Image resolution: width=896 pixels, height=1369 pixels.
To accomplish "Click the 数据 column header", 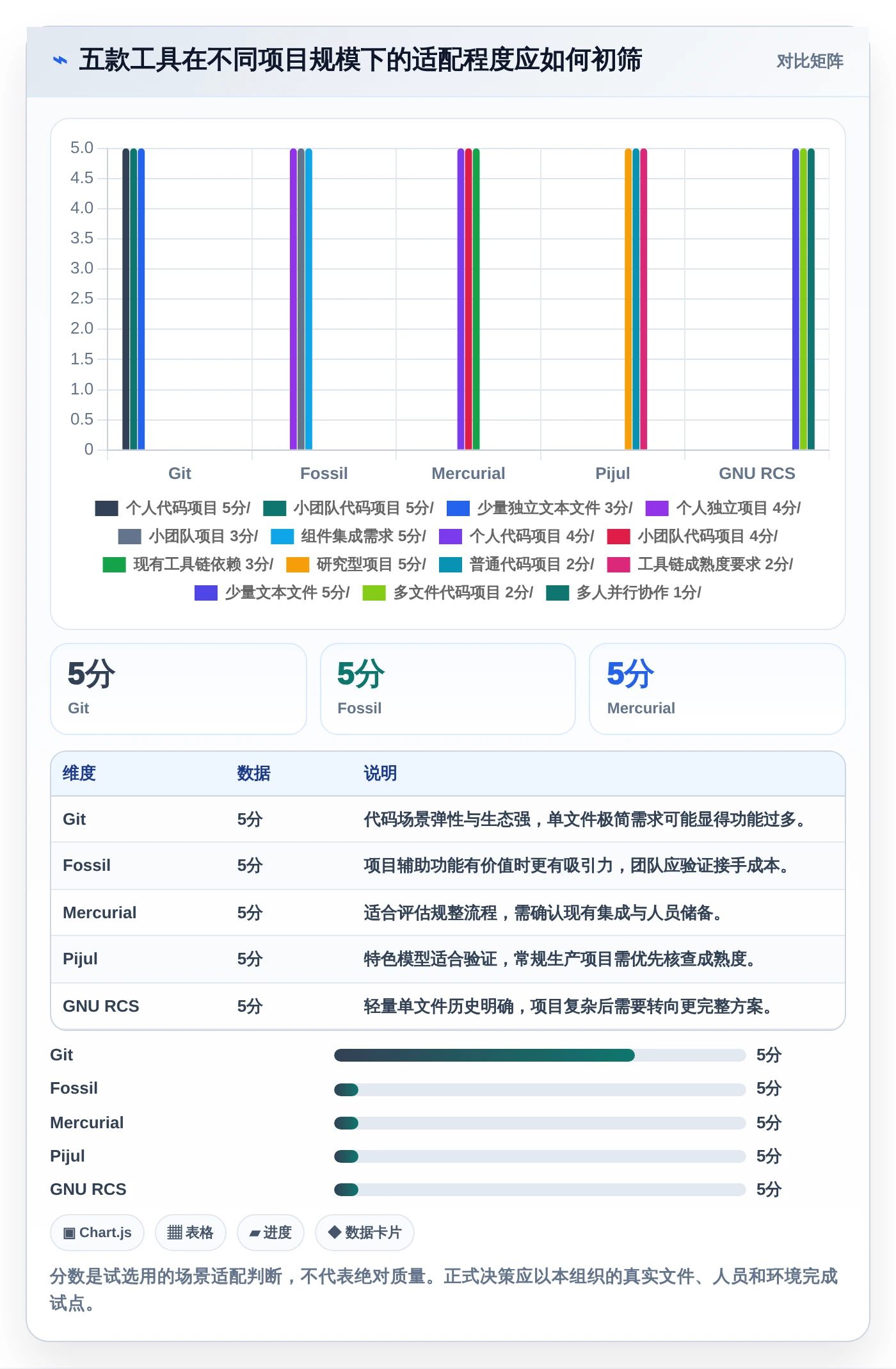I will pos(254,774).
